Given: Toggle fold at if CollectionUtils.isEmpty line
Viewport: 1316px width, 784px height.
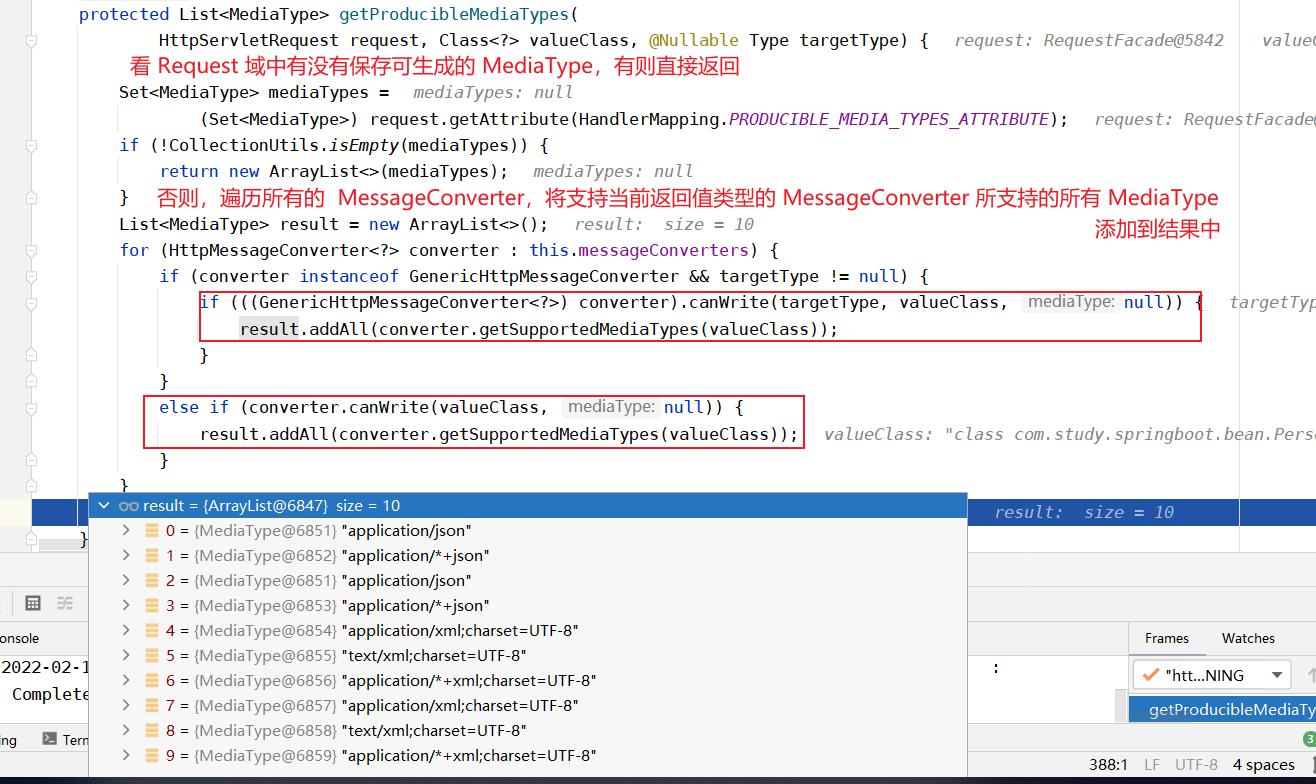Looking at the screenshot, I should coord(32,145).
